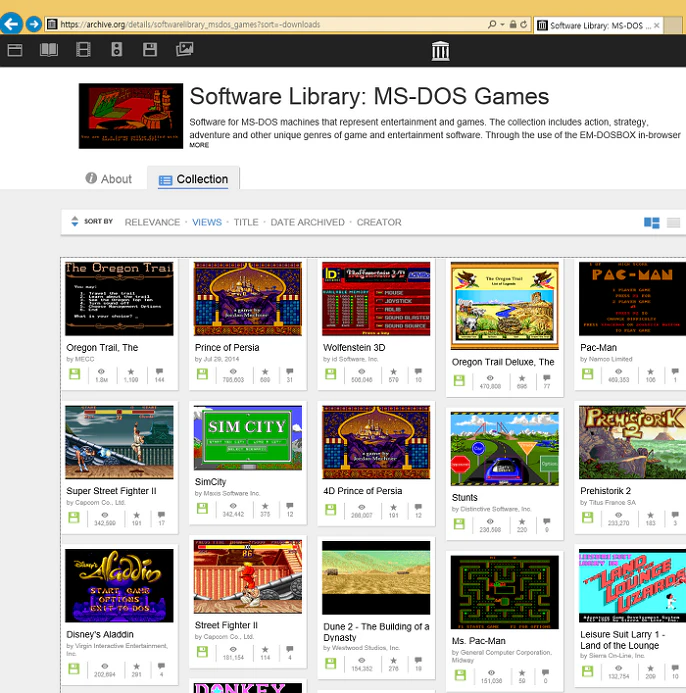Click the Leisure Suit Larry 1 title

point(622,640)
